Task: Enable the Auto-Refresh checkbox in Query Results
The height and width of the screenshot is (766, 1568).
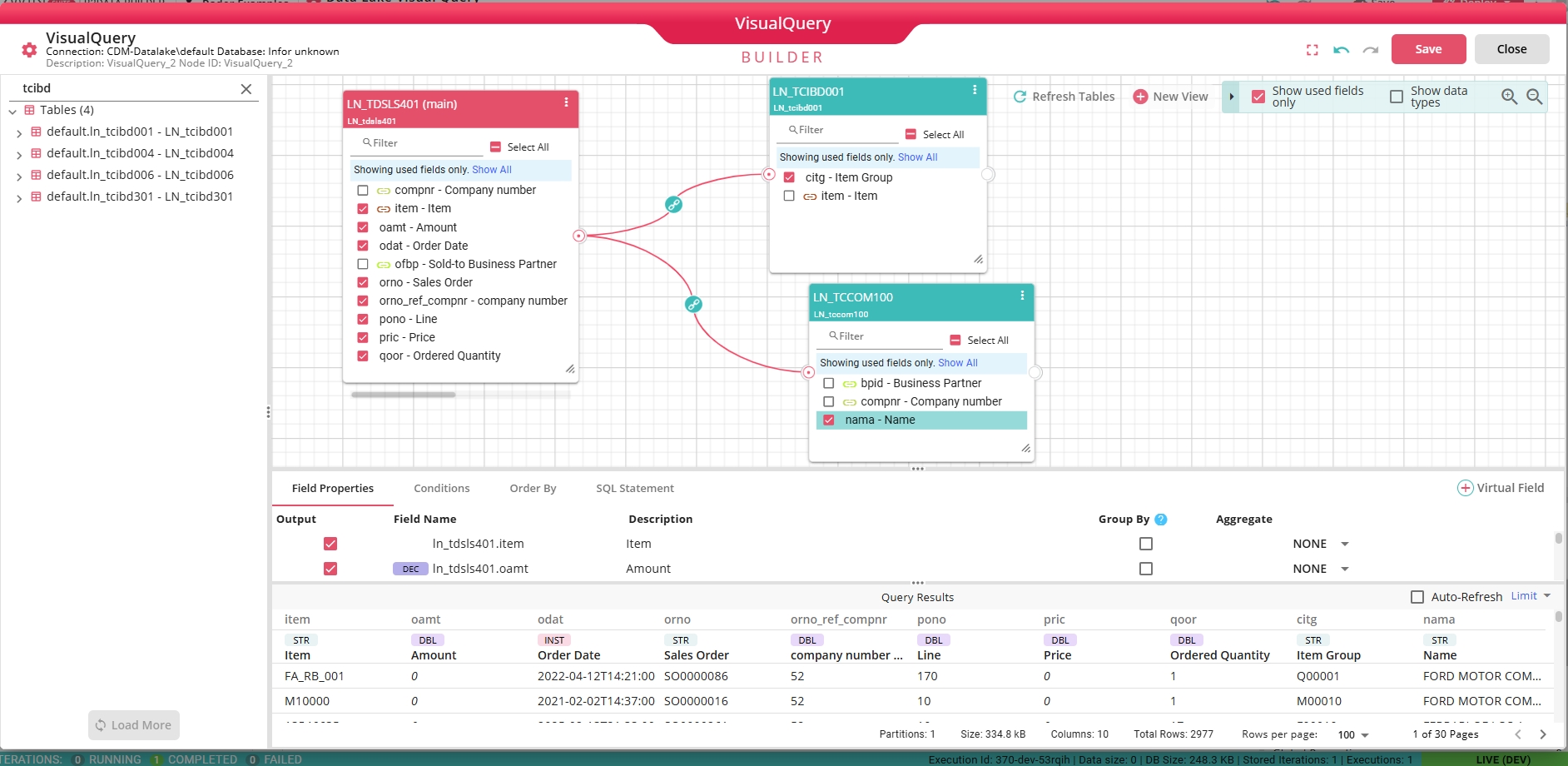Action: point(1417,597)
